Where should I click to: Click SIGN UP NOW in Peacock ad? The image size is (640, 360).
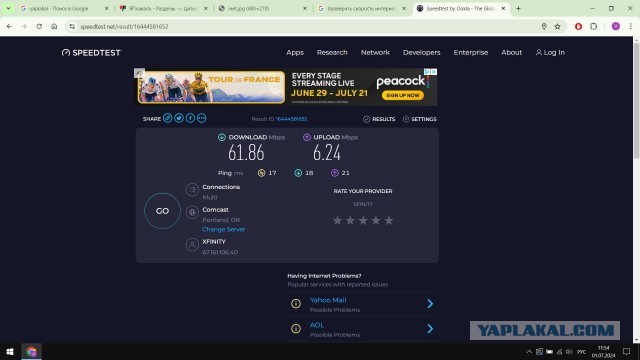(403, 95)
